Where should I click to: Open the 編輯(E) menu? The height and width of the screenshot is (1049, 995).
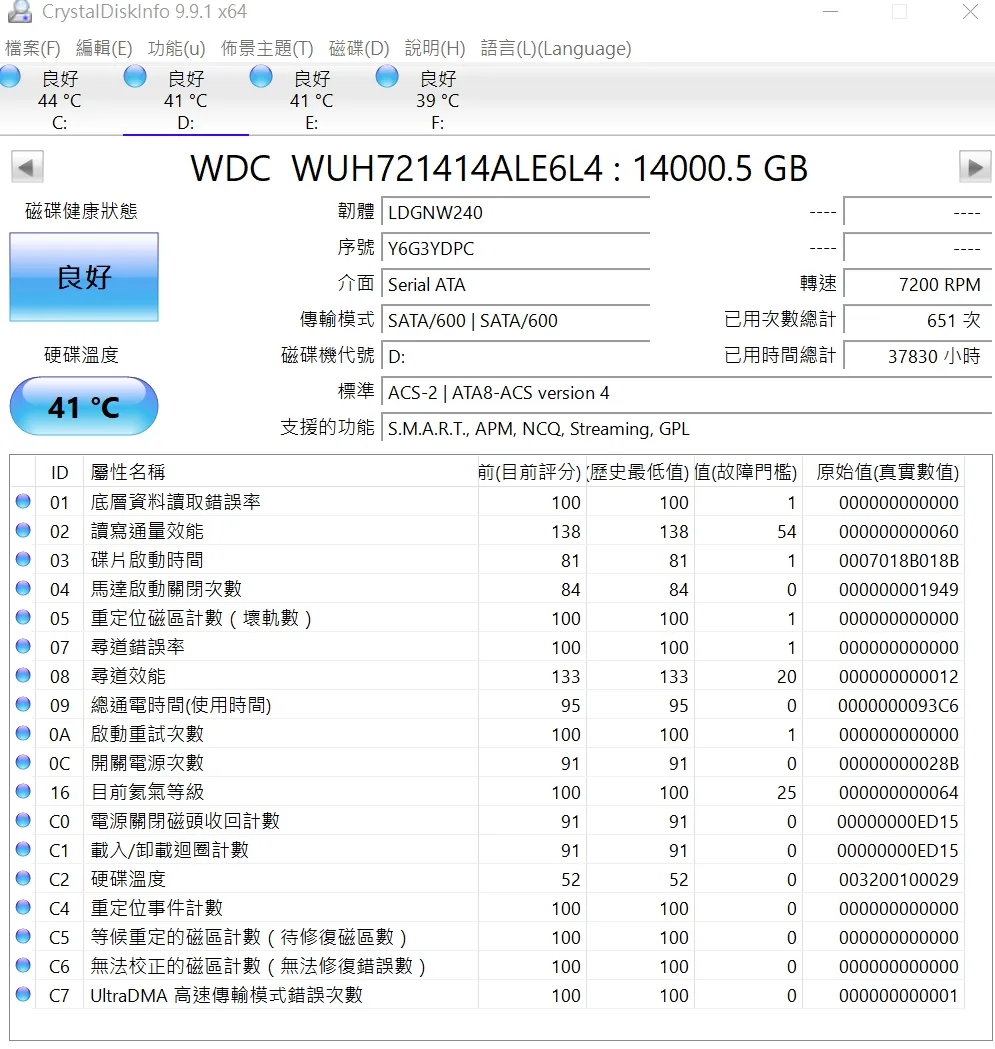(x=104, y=48)
